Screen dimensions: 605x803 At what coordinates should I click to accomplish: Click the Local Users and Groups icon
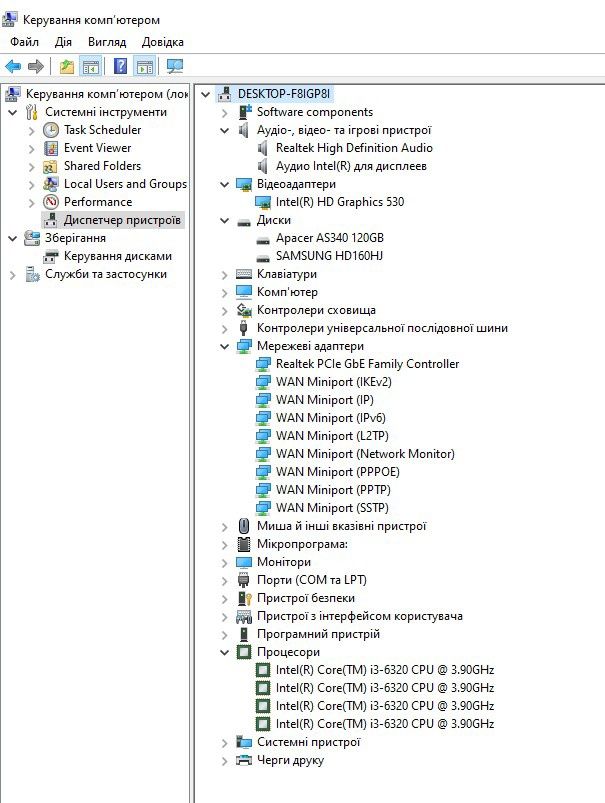50,184
